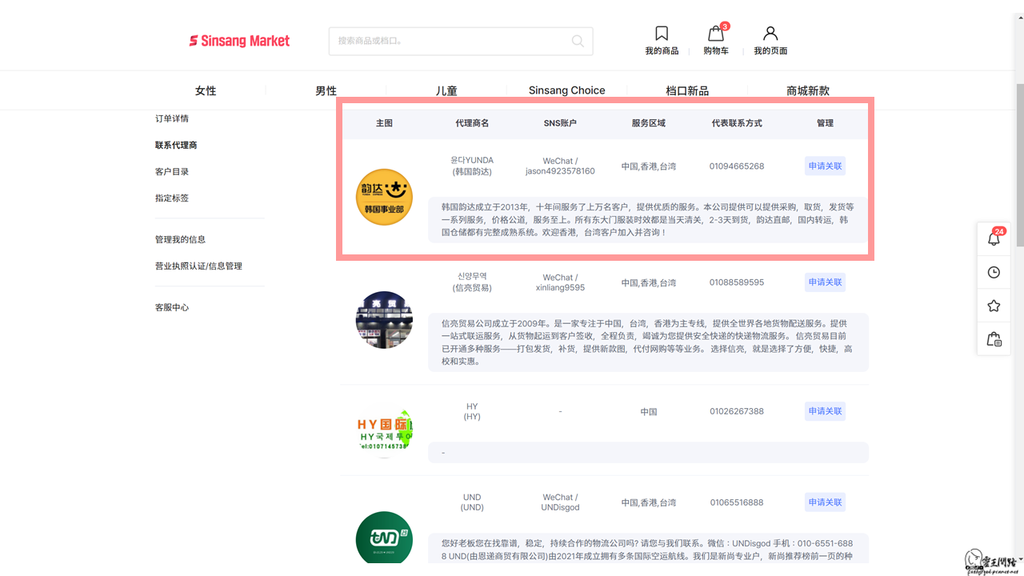Click the YUNDA agent description text
The image size is (1024, 576).
click(x=648, y=219)
